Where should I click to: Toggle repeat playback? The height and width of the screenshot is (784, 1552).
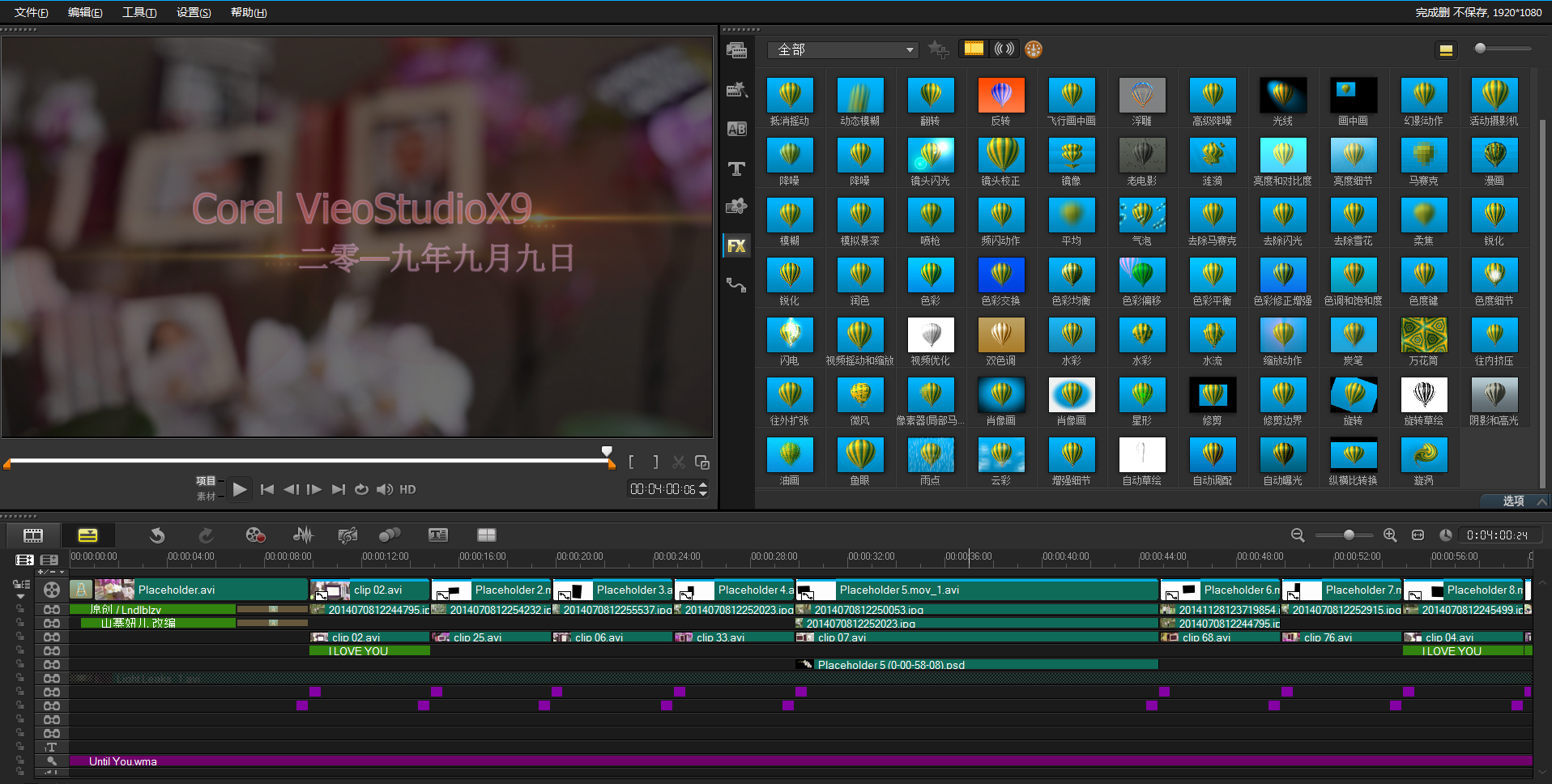[x=361, y=489]
